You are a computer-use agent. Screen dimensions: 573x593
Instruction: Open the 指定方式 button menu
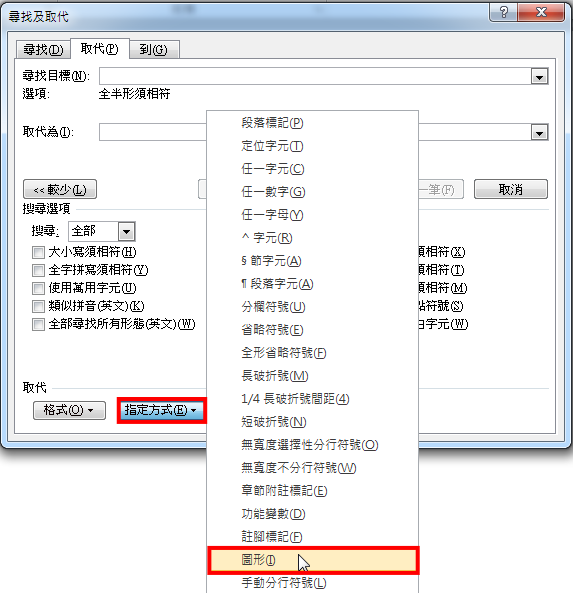[x=161, y=410]
